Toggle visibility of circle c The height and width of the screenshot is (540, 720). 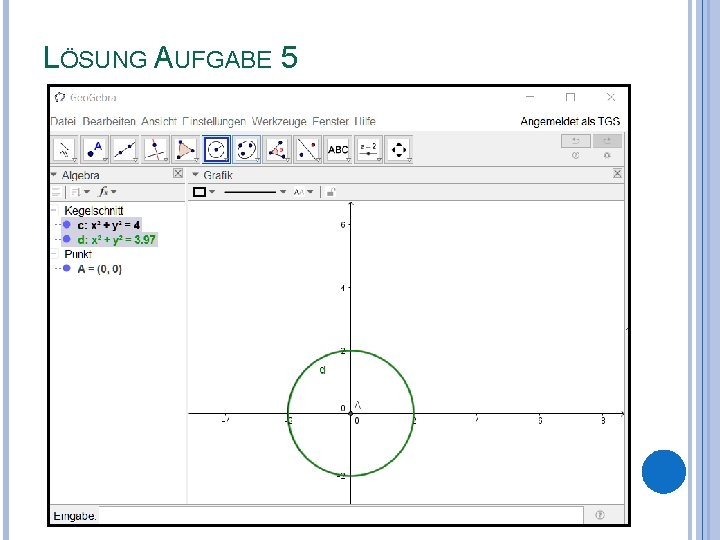[67, 225]
